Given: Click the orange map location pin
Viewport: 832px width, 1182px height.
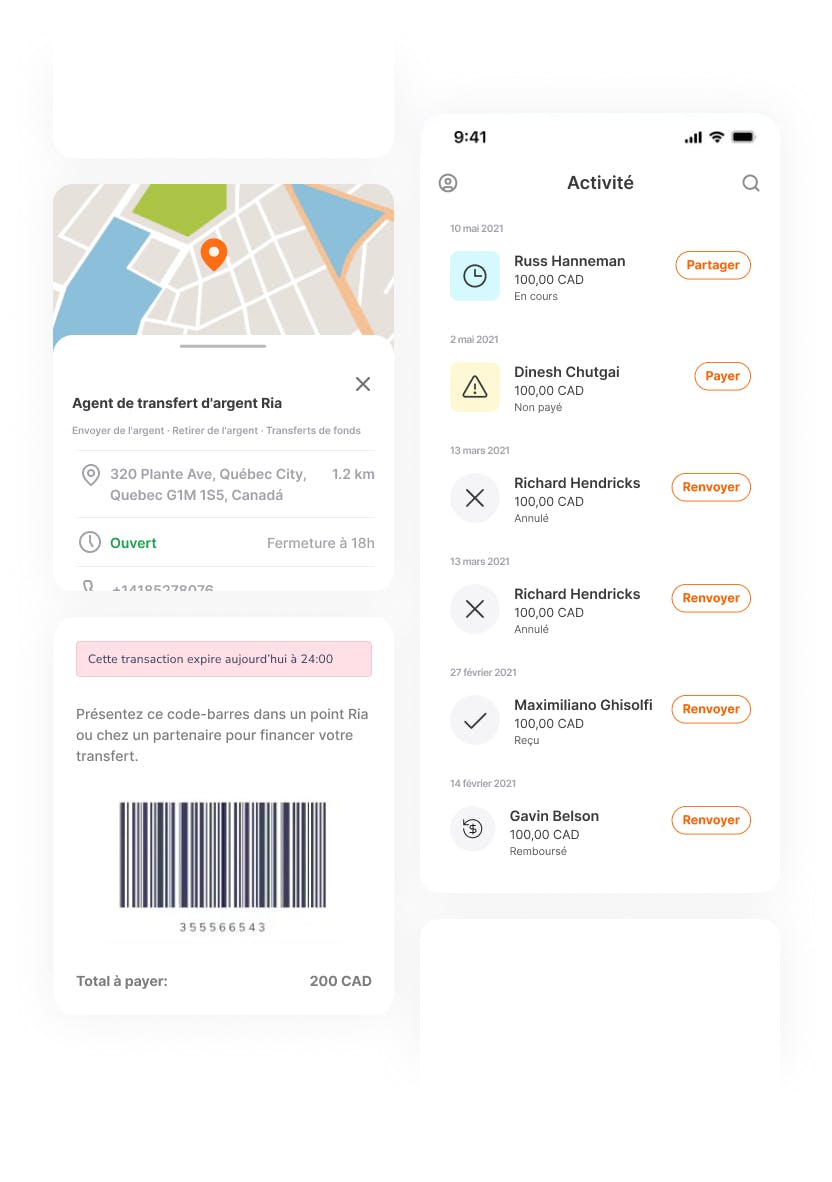Looking at the screenshot, I should [213, 254].
